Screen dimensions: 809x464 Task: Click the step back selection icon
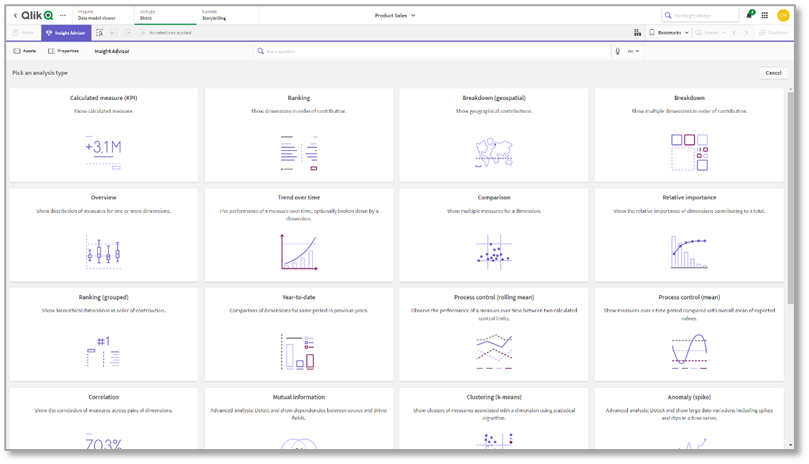(x=114, y=33)
